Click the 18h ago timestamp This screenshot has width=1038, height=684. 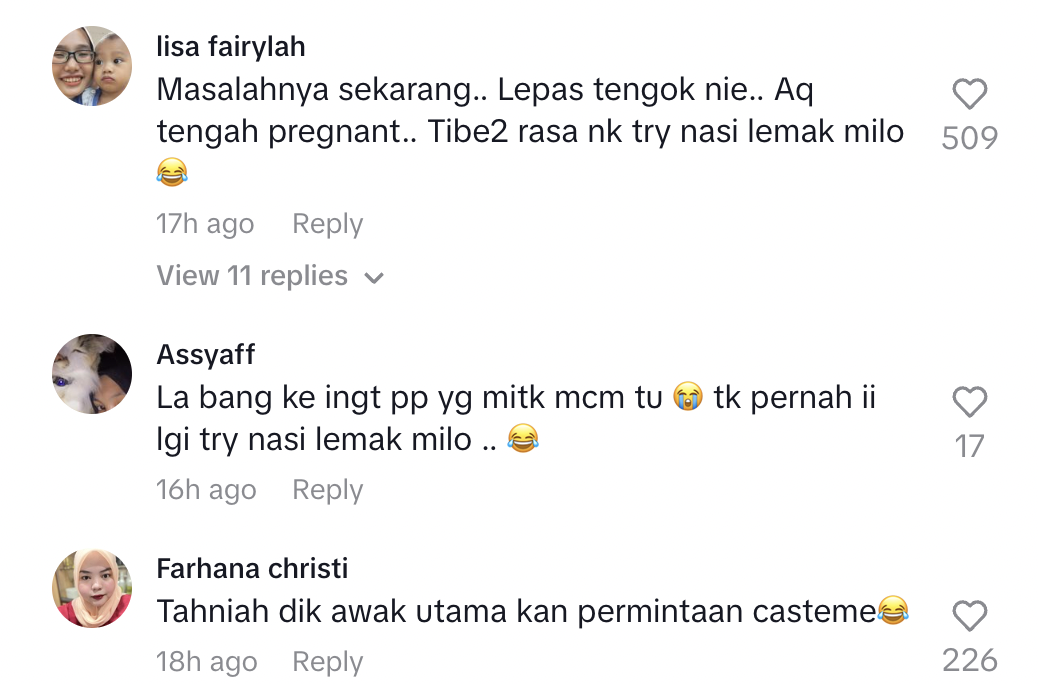click(x=206, y=662)
